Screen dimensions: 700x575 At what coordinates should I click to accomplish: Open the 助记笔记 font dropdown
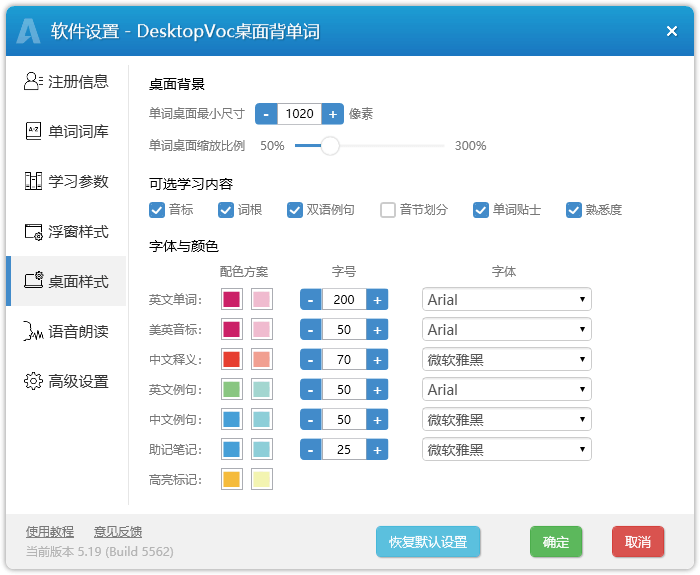pos(506,450)
